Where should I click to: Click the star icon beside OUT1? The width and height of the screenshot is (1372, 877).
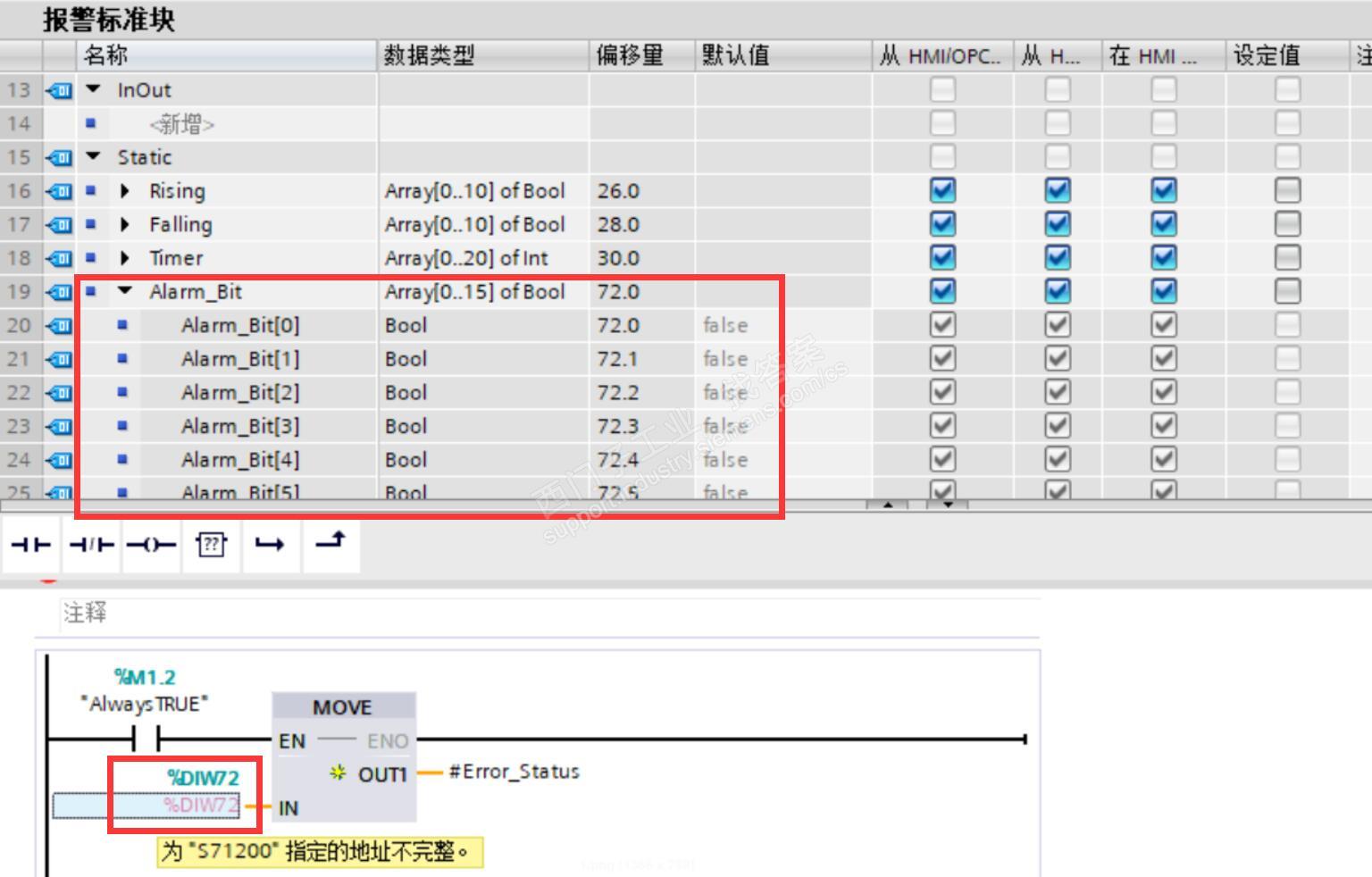click(337, 773)
